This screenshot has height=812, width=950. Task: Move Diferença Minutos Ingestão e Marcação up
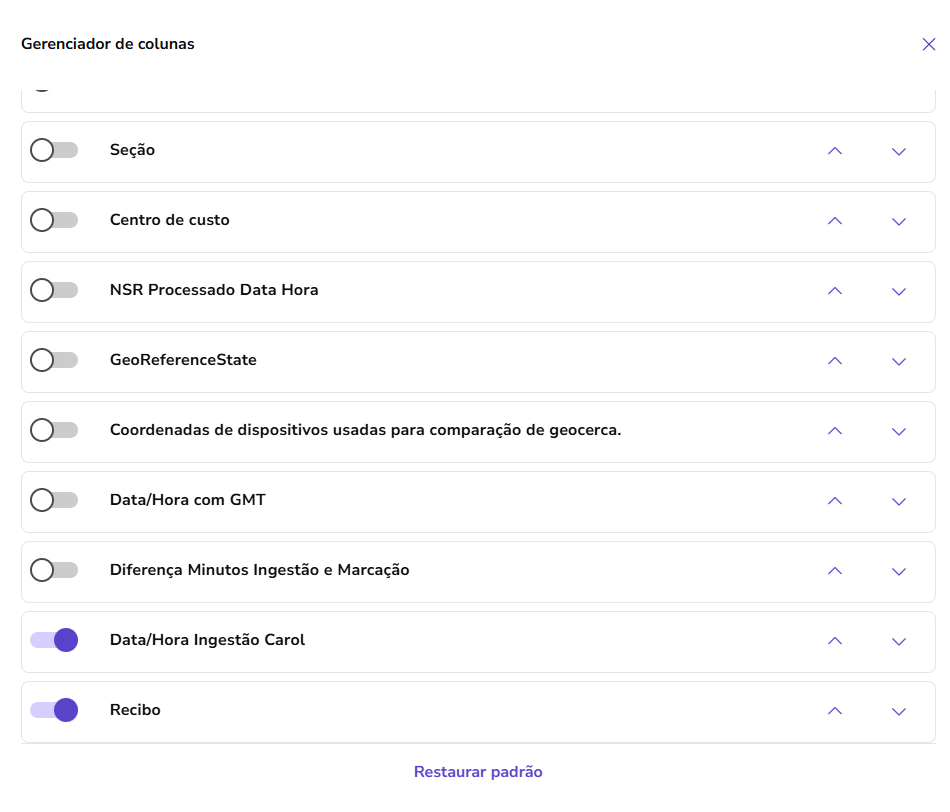coord(835,571)
